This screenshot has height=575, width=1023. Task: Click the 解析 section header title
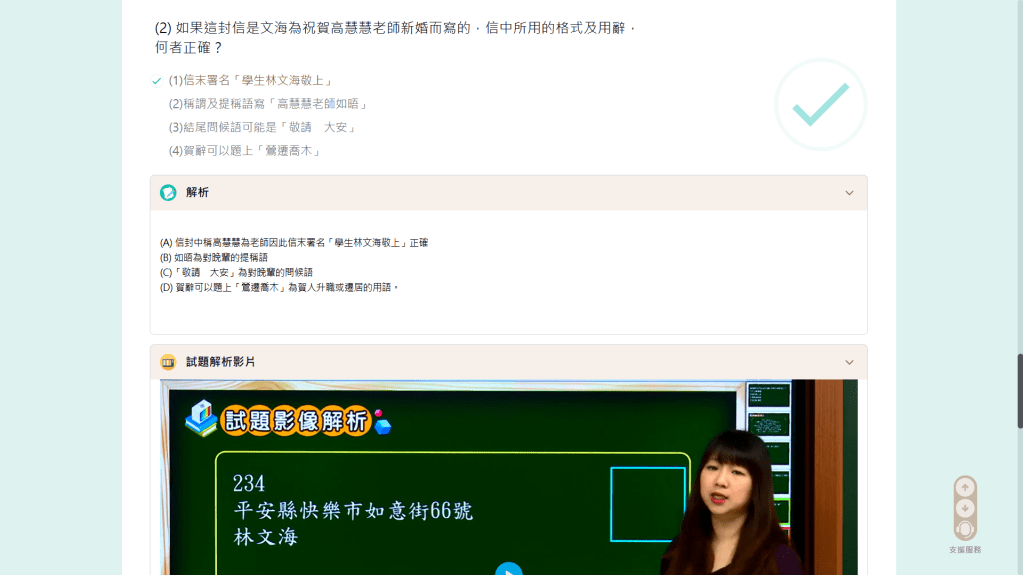[x=197, y=193]
